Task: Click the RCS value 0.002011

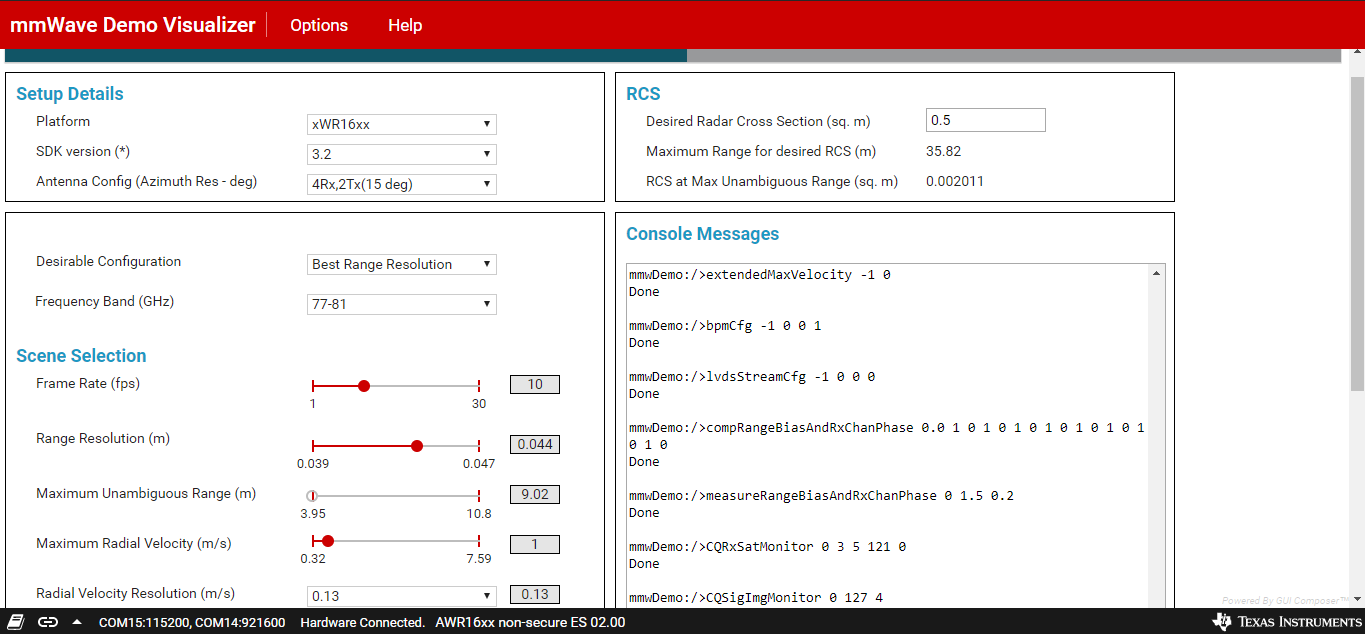Action: click(955, 182)
